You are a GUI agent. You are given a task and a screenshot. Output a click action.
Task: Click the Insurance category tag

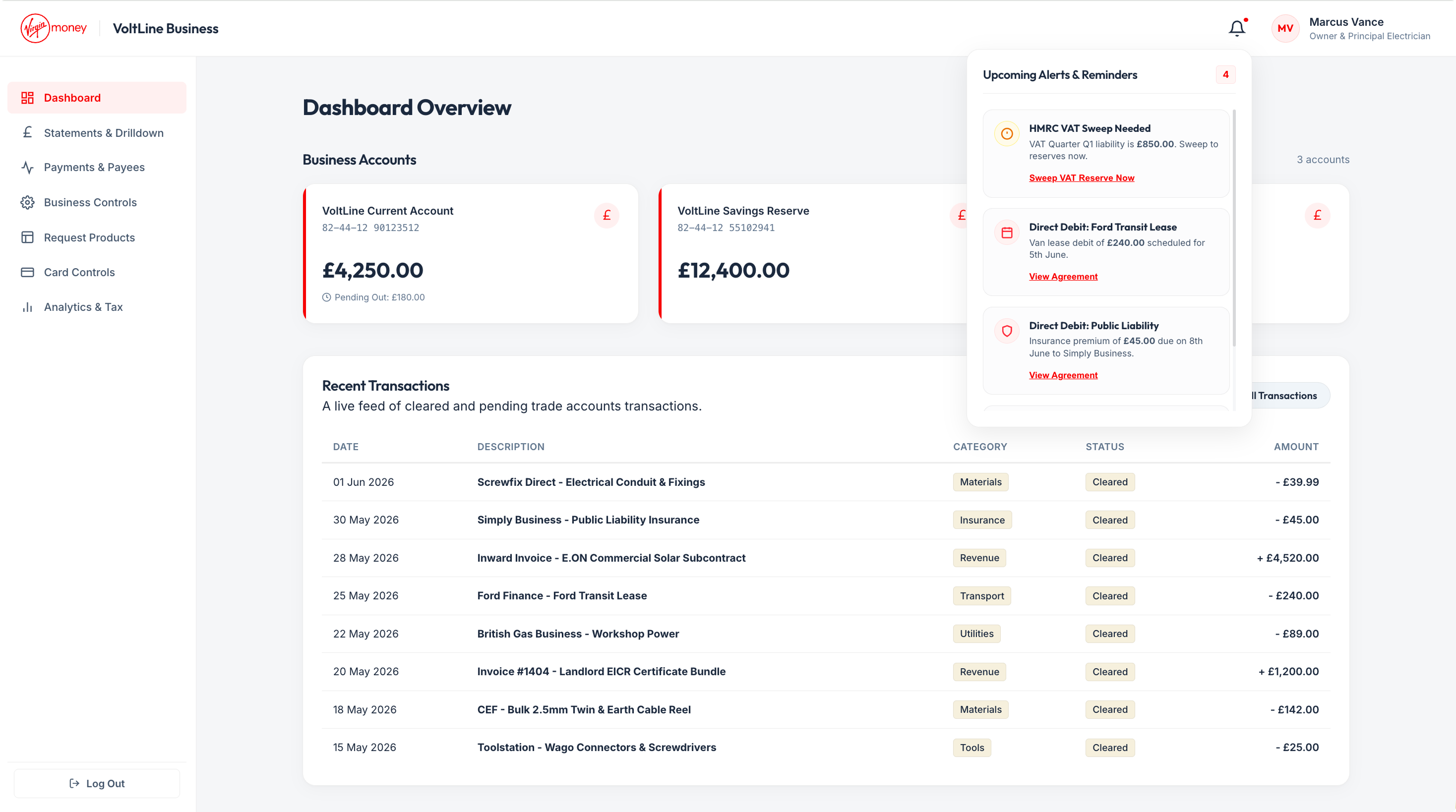(982, 520)
